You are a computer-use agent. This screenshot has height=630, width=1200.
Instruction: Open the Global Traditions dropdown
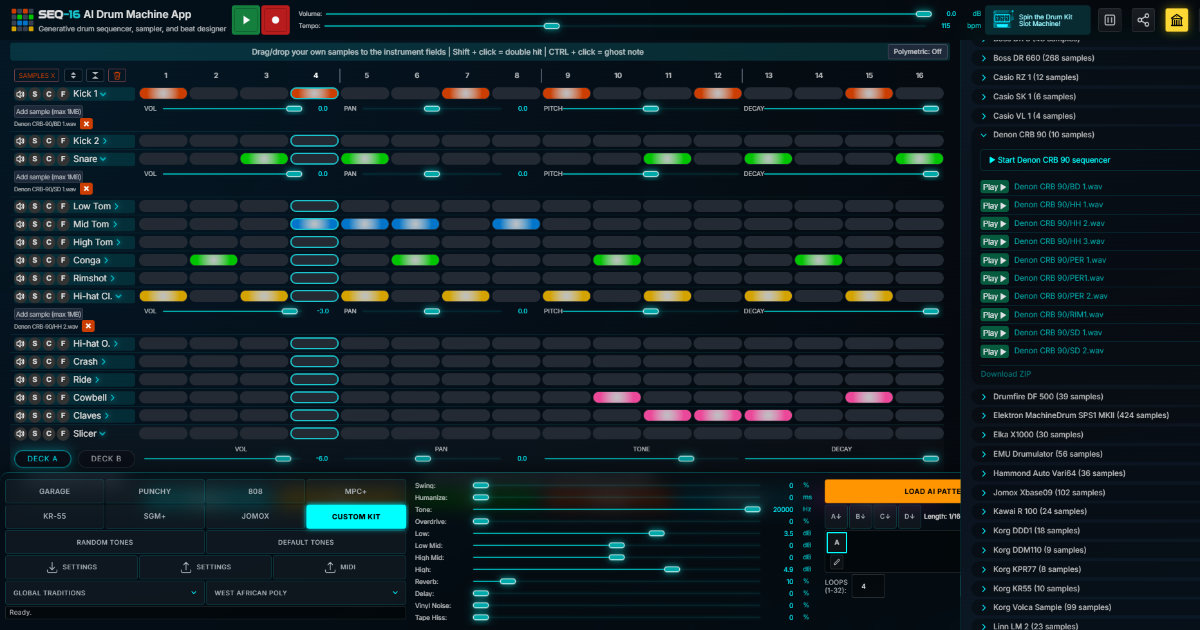point(106,593)
